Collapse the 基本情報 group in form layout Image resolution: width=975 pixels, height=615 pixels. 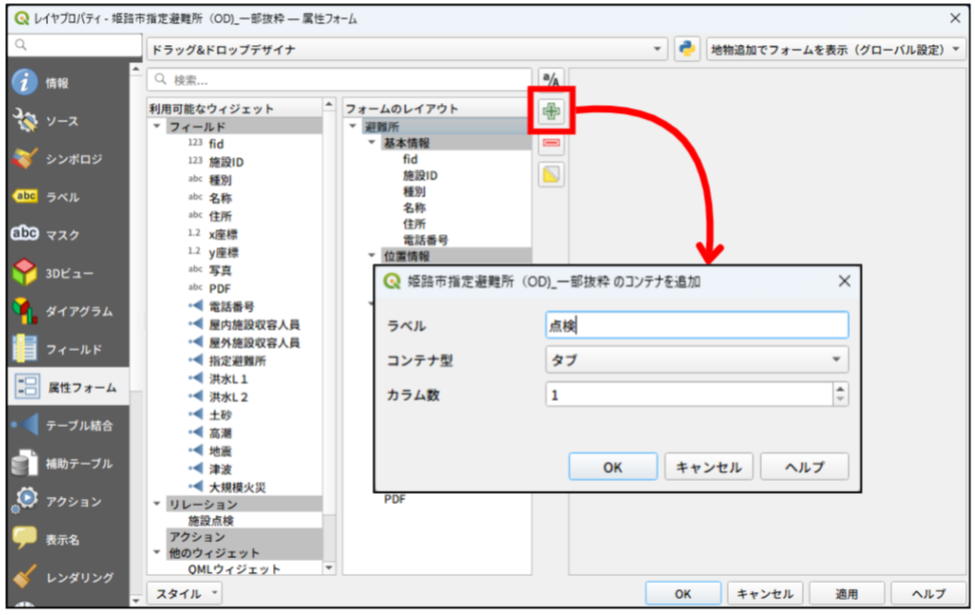coord(372,143)
